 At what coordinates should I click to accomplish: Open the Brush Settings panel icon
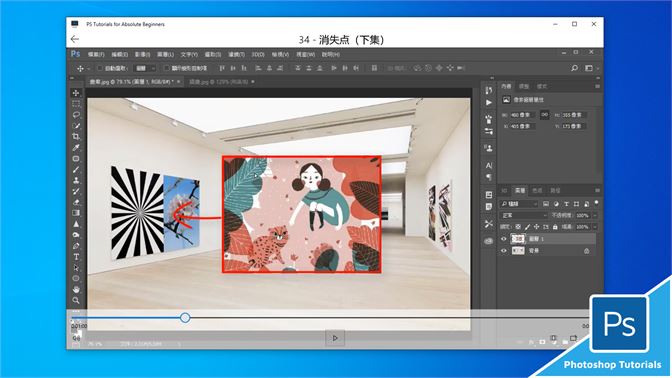pos(489,119)
